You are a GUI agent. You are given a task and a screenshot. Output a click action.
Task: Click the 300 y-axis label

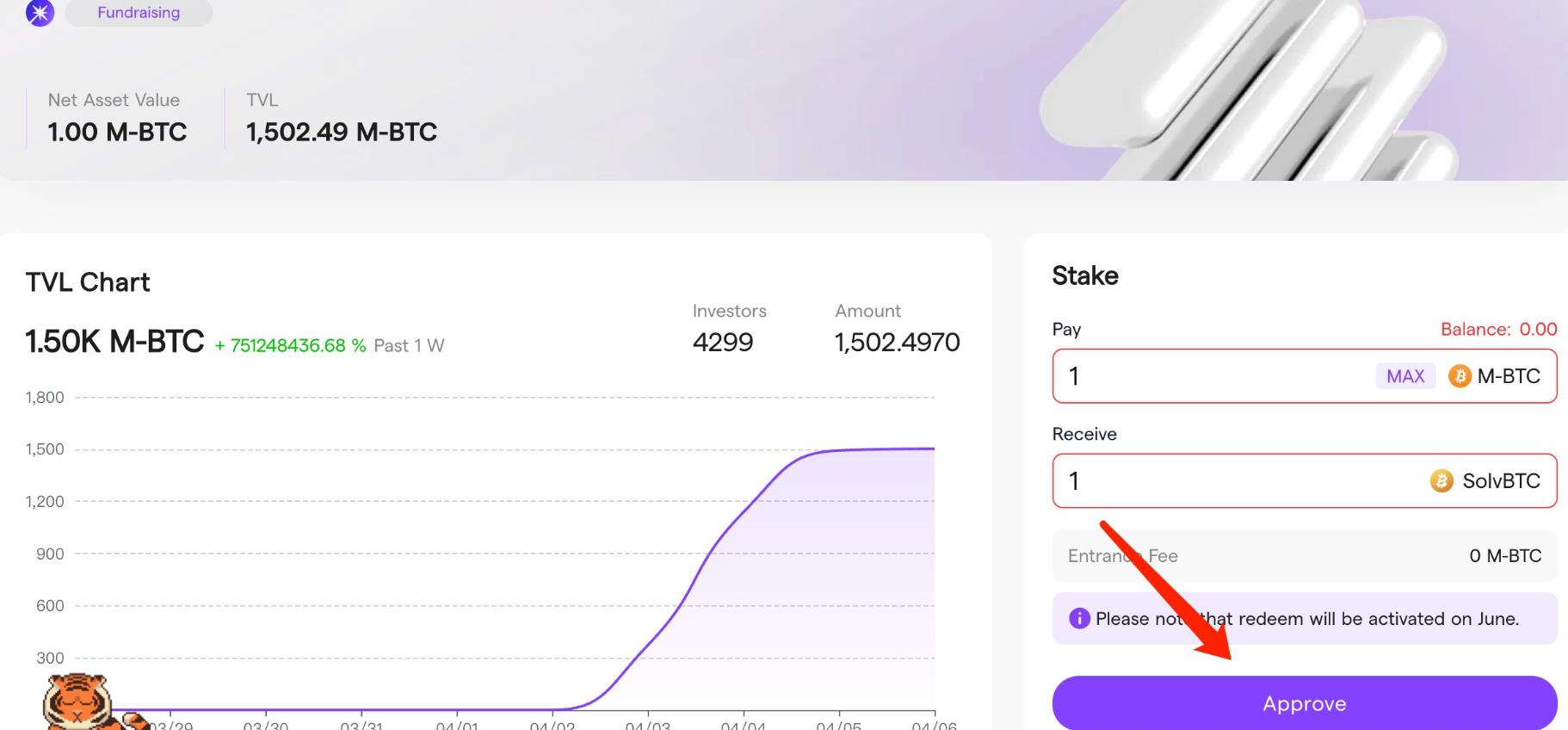coord(50,658)
